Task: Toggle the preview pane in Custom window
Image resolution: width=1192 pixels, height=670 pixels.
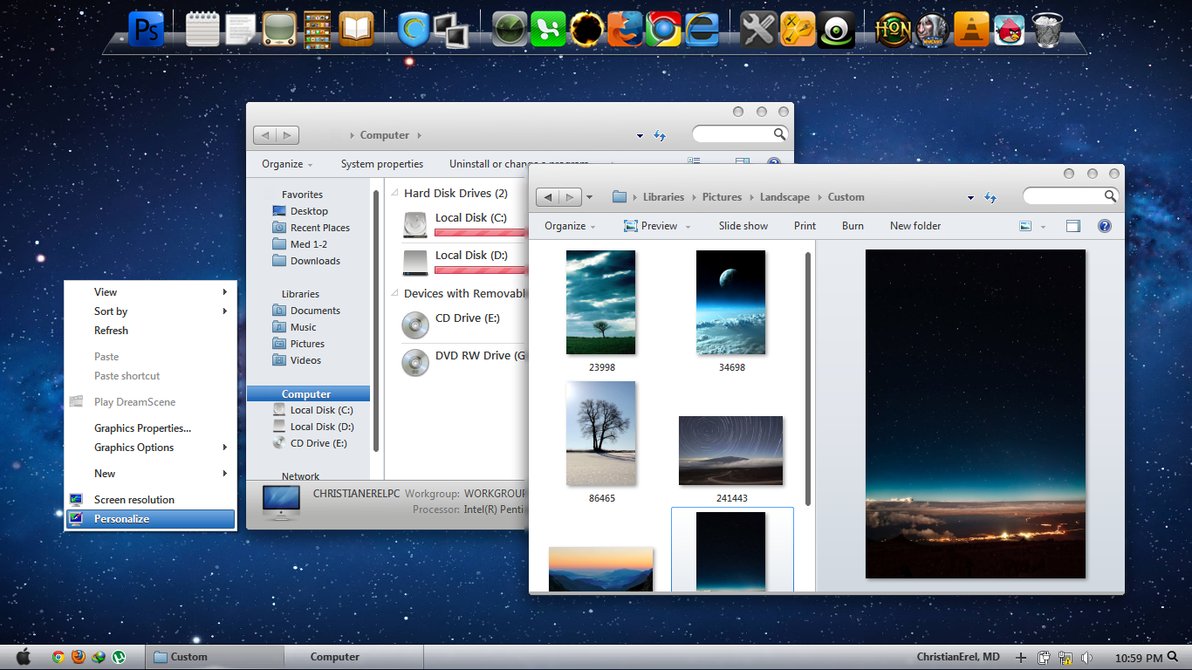Action: click(x=1073, y=226)
